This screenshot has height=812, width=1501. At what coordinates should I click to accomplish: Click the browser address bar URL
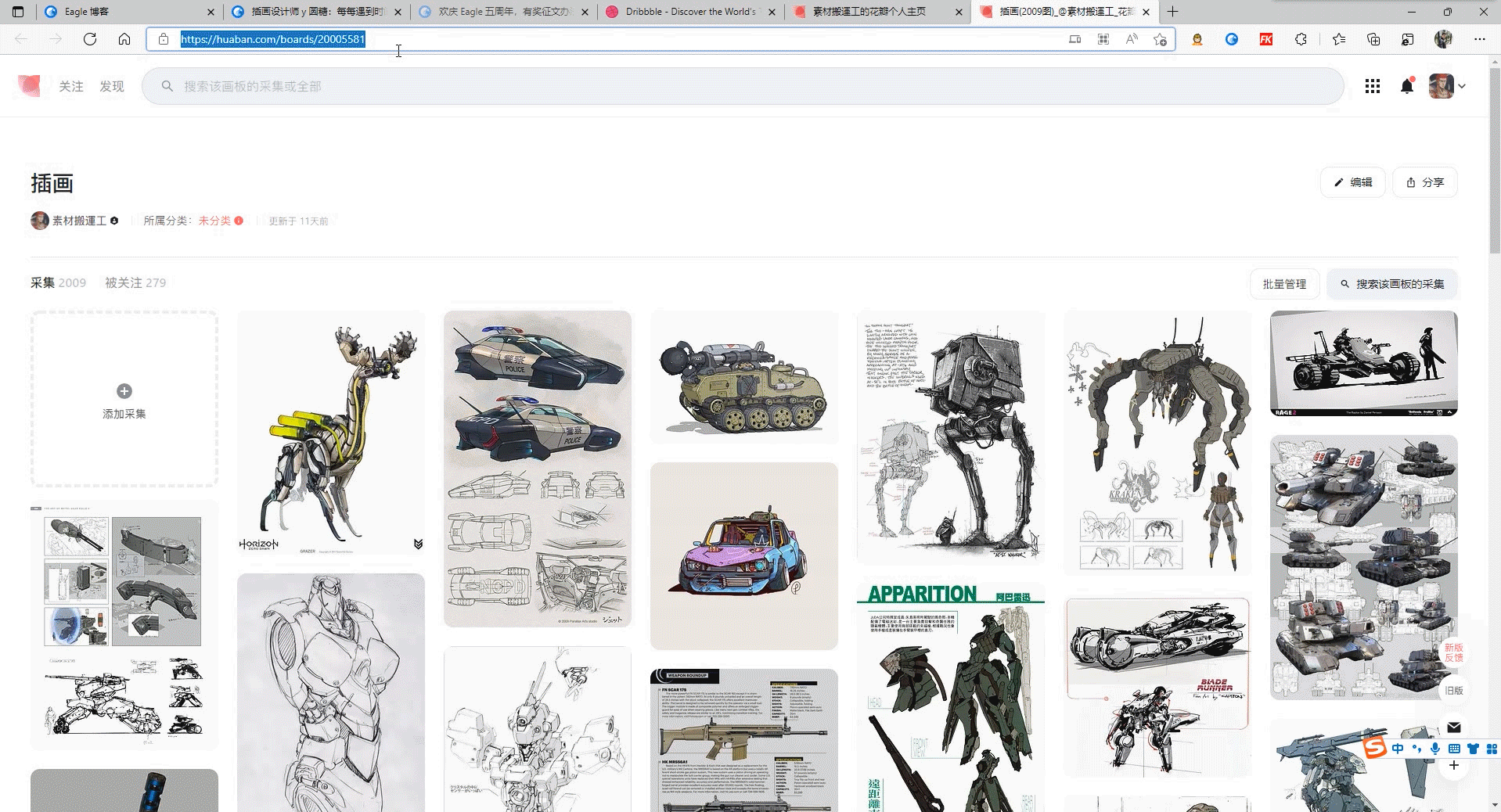point(272,39)
